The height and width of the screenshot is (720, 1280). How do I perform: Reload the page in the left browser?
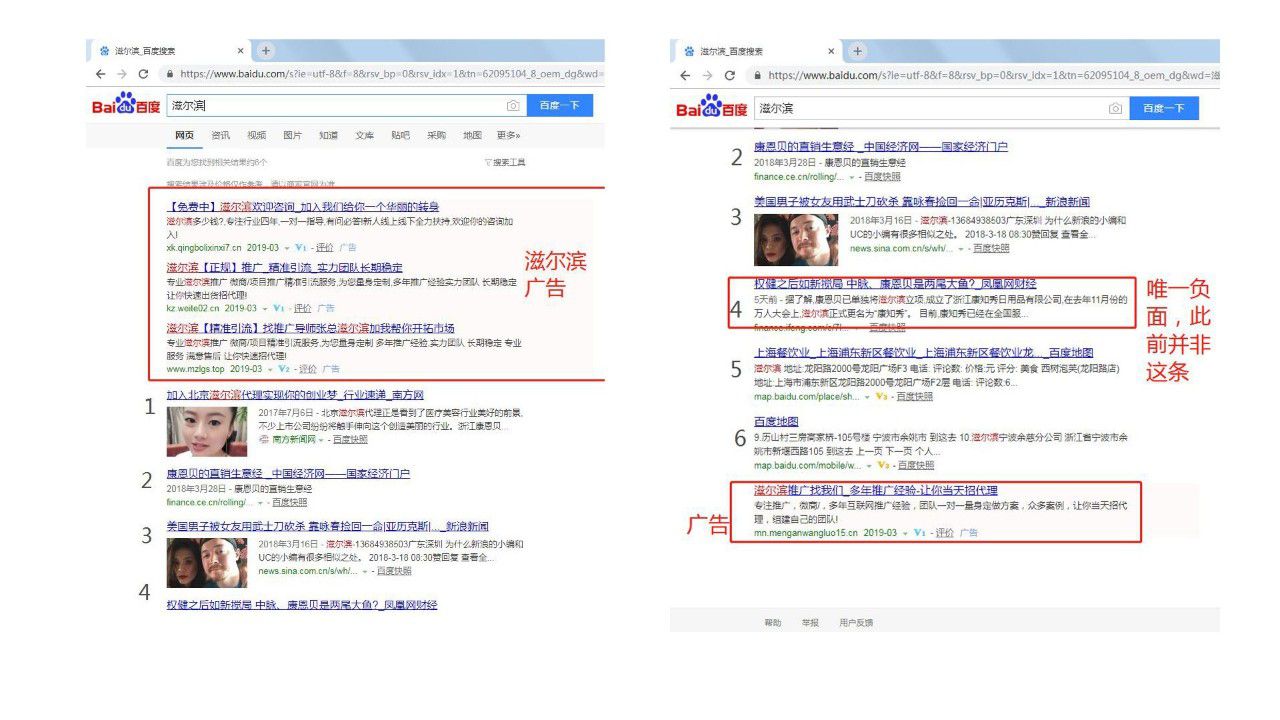[x=144, y=74]
